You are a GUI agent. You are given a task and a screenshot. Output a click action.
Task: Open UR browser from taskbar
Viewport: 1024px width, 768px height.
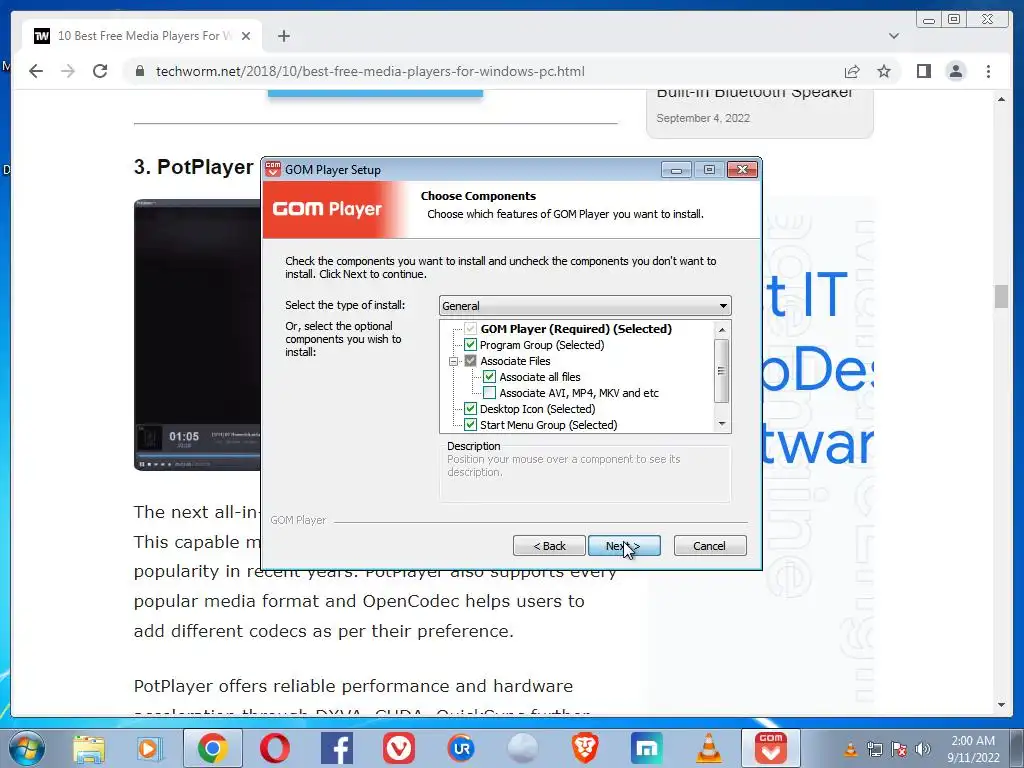pyautogui.click(x=461, y=749)
